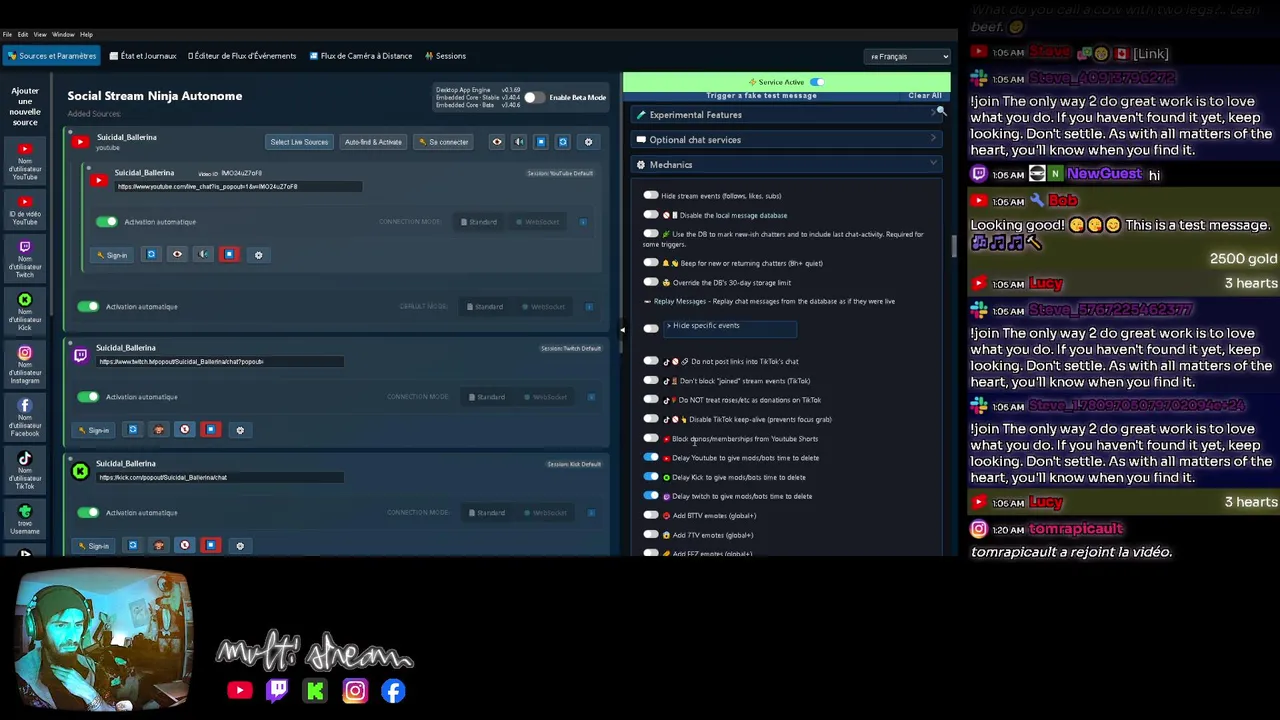
Task: Click YouTube icon in the multi stream overlay
Action: coord(239,690)
